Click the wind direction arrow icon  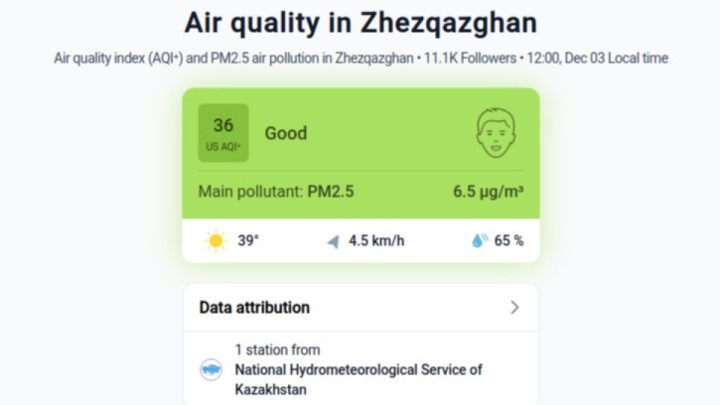333,241
